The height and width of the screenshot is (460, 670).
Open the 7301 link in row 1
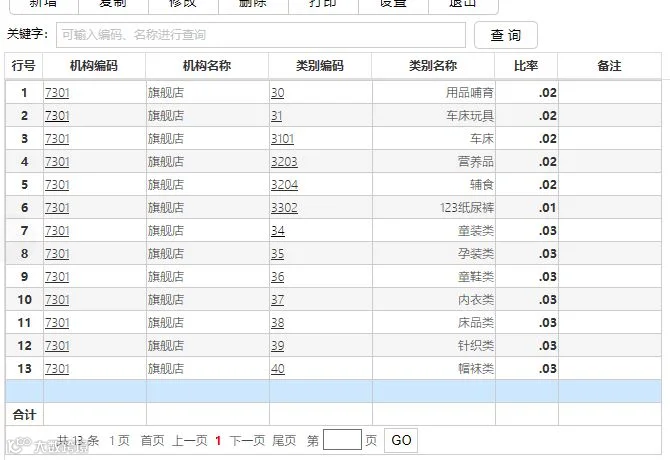click(57, 93)
